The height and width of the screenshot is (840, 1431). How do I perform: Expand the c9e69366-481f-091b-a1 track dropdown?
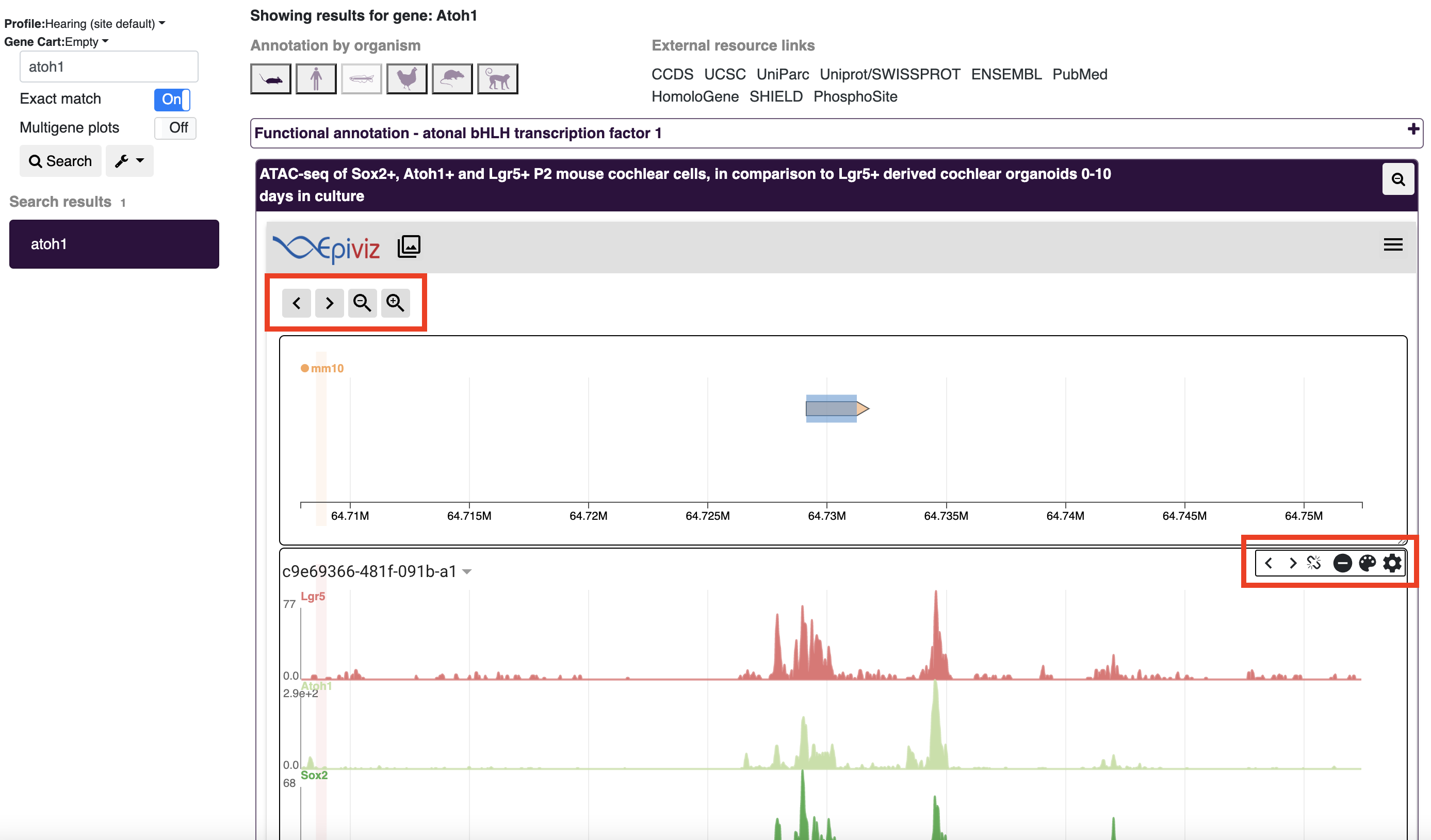470,571
